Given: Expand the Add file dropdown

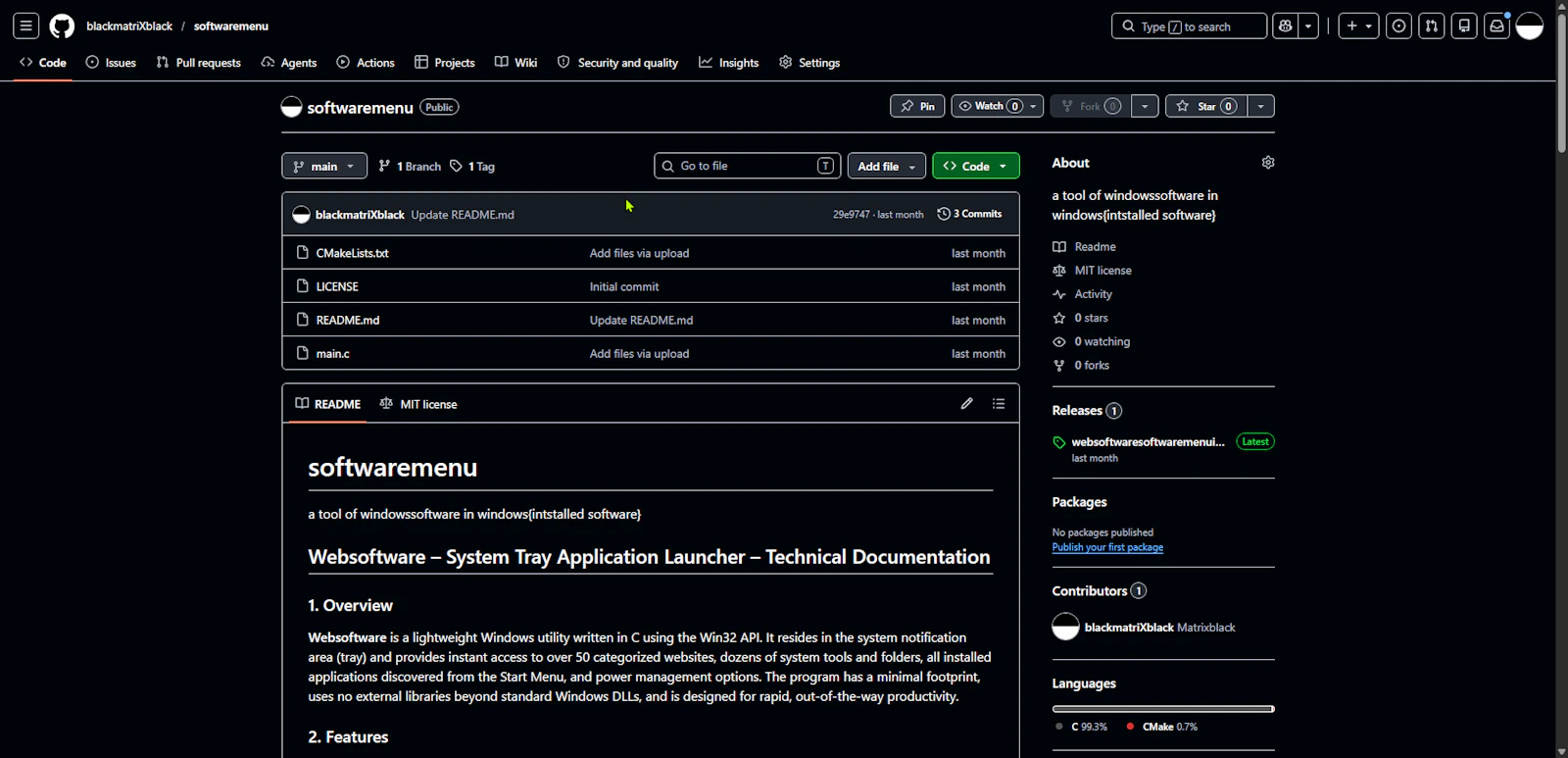Looking at the screenshot, I should pos(886,167).
